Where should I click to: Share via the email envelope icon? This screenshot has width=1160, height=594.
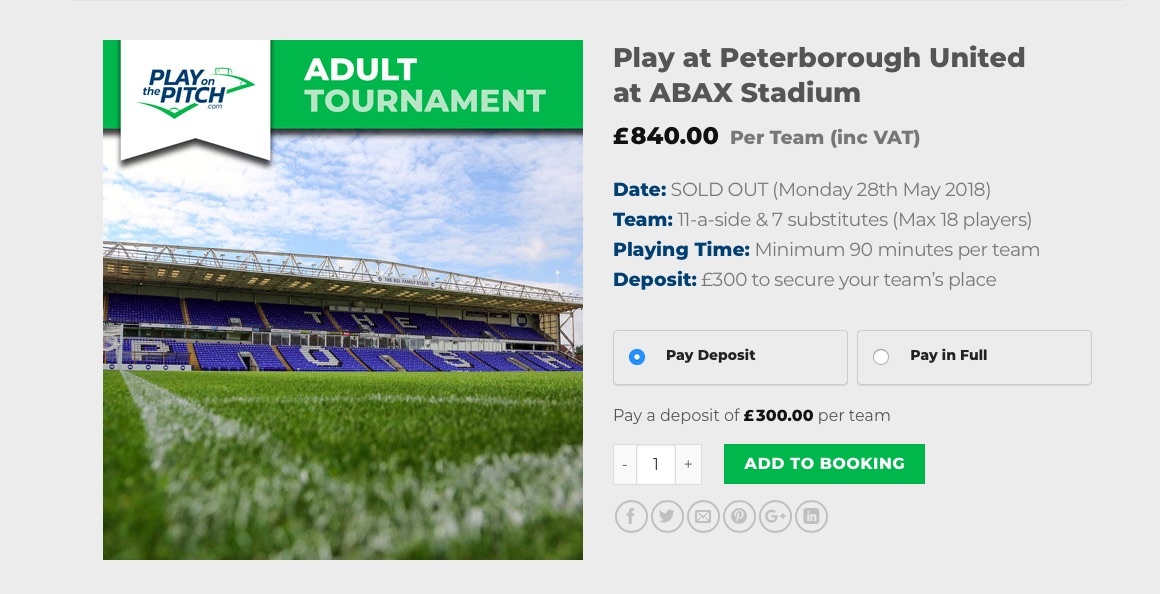[703, 516]
